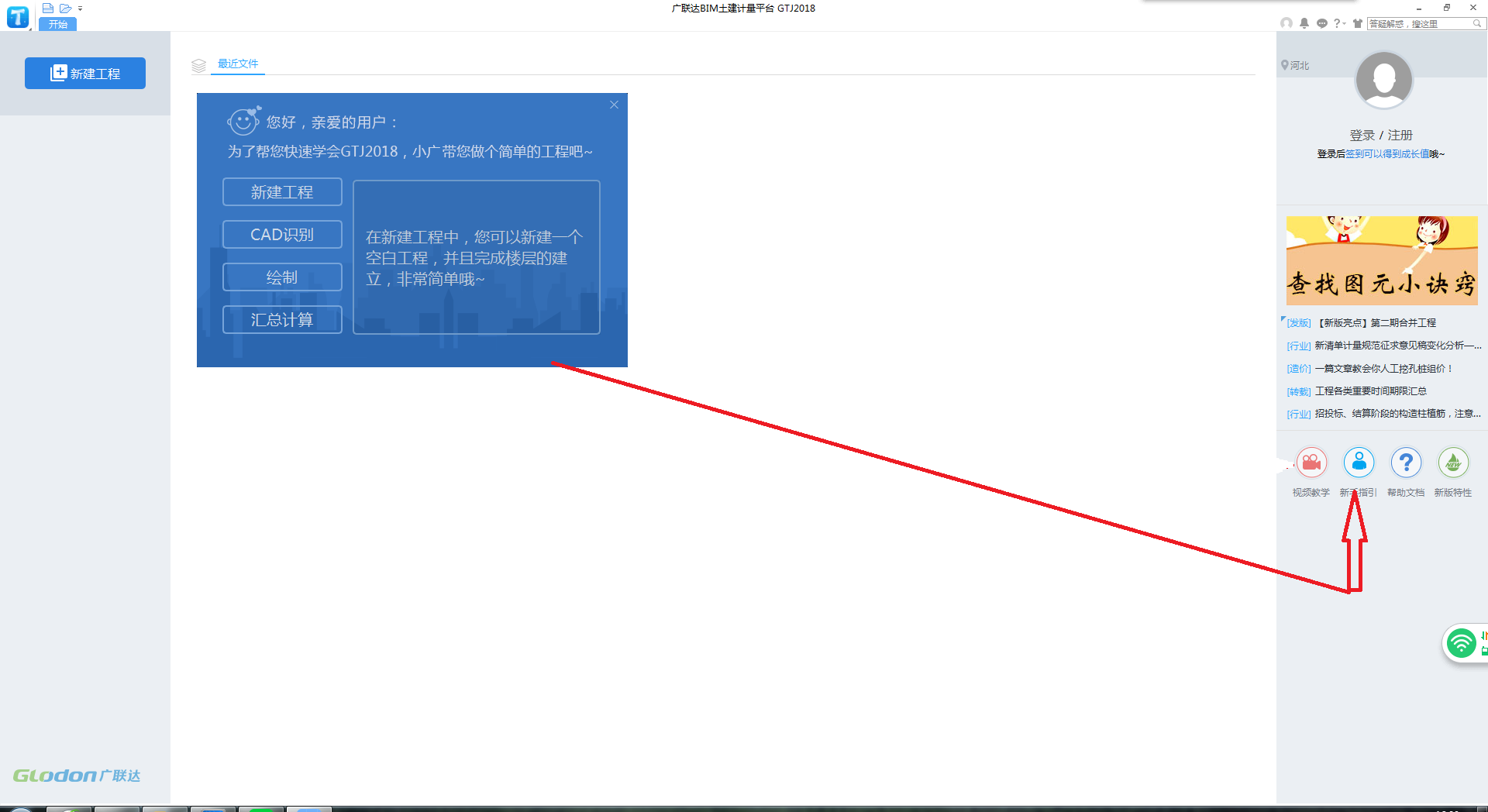1488x812 pixels.
Task: Click the user account icon in top bar
Action: (1286, 23)
